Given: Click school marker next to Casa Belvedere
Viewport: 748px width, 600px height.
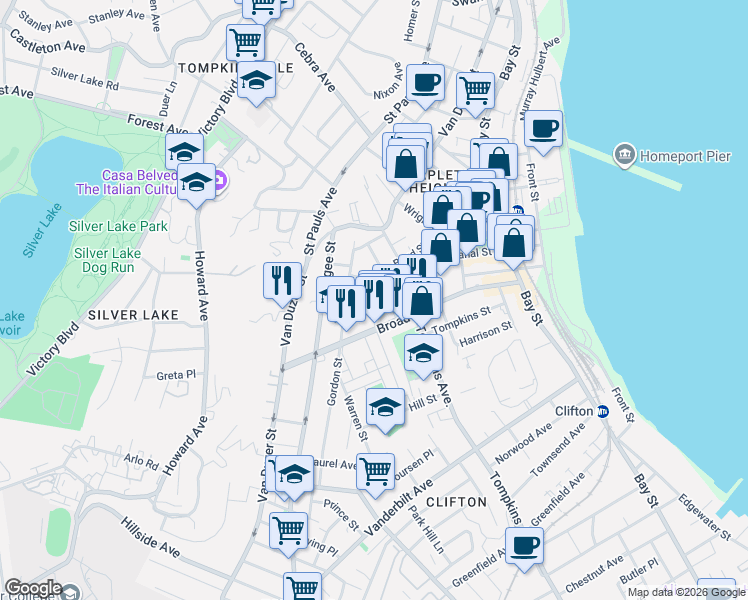Looking at the screenshot, I should pyautogui.click(x=196, y=186).
